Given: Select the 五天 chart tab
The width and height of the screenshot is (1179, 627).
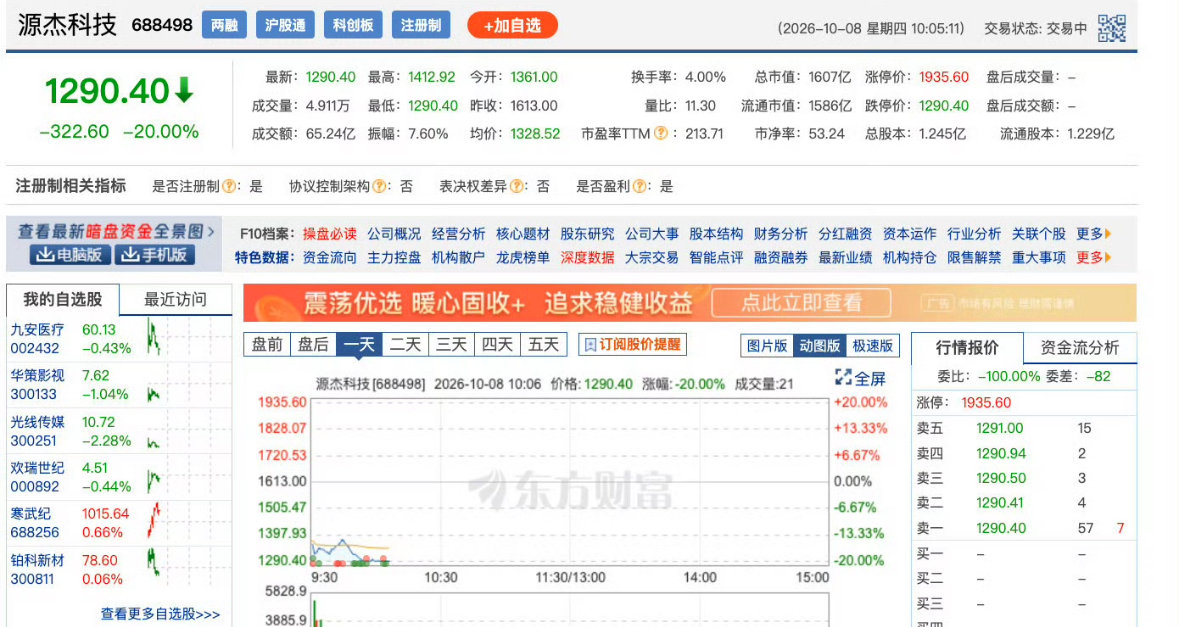Looking at the screenshot, I should [x=544, y=344].
